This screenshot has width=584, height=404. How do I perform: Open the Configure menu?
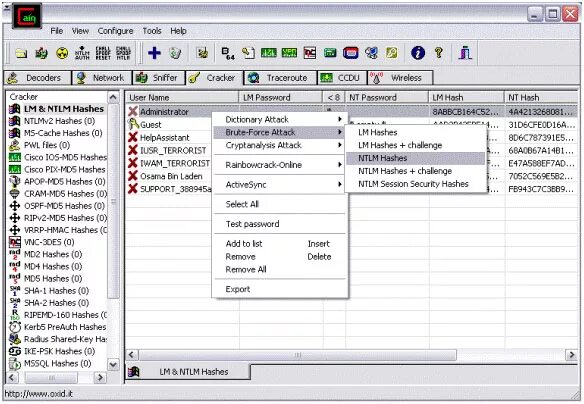point(115,31)
